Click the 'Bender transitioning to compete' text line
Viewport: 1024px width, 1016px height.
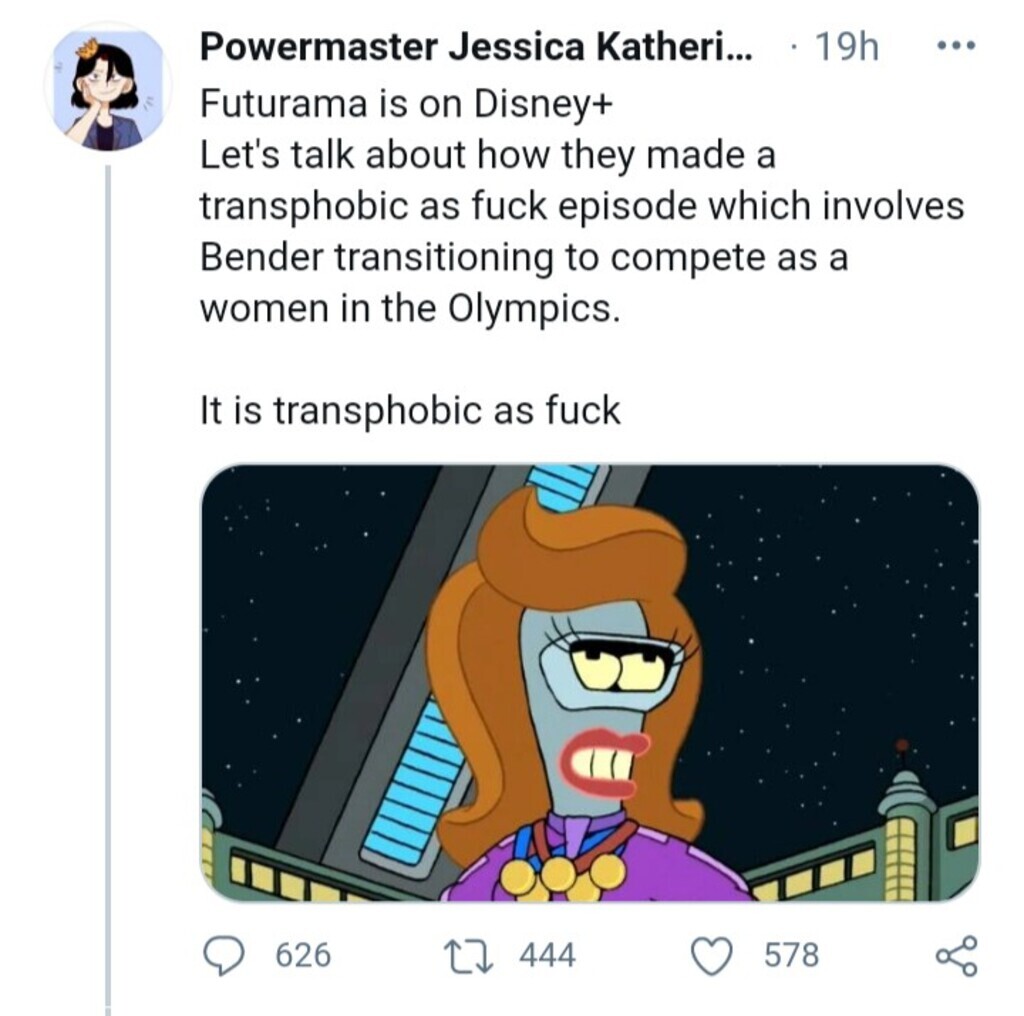[x=523, y=257]
